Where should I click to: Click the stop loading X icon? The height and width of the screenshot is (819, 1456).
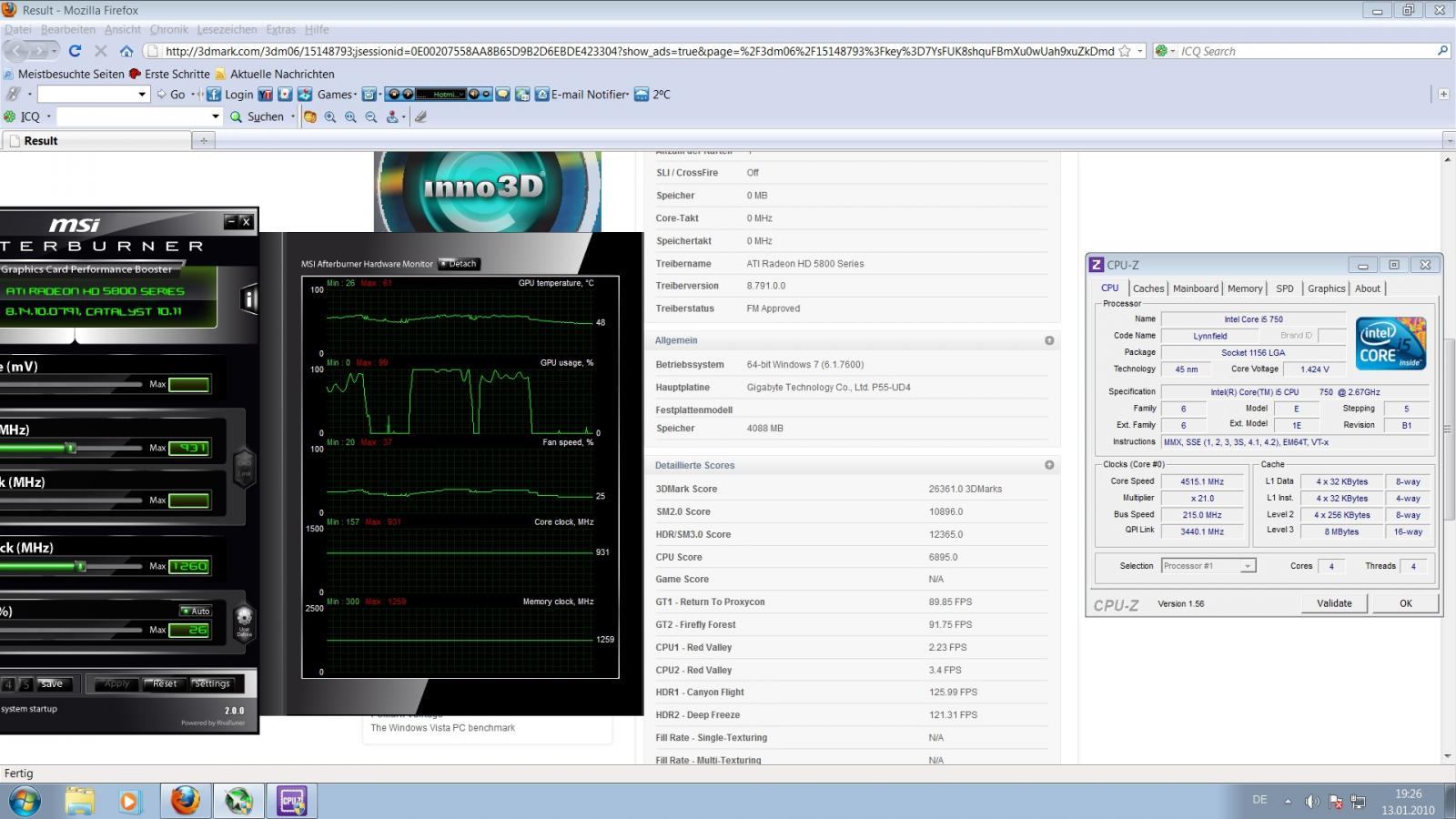[x=101, y=51]
